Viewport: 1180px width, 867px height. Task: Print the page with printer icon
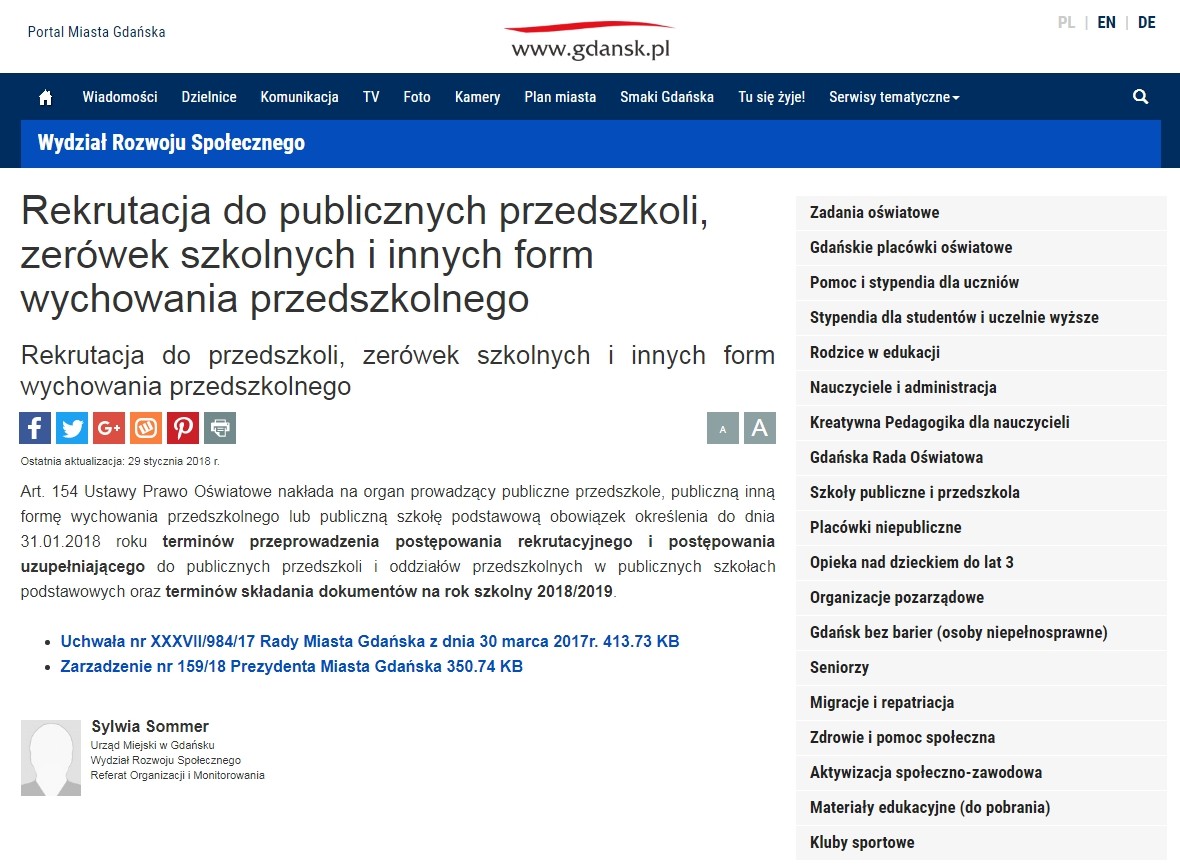[x=220, y=428]
